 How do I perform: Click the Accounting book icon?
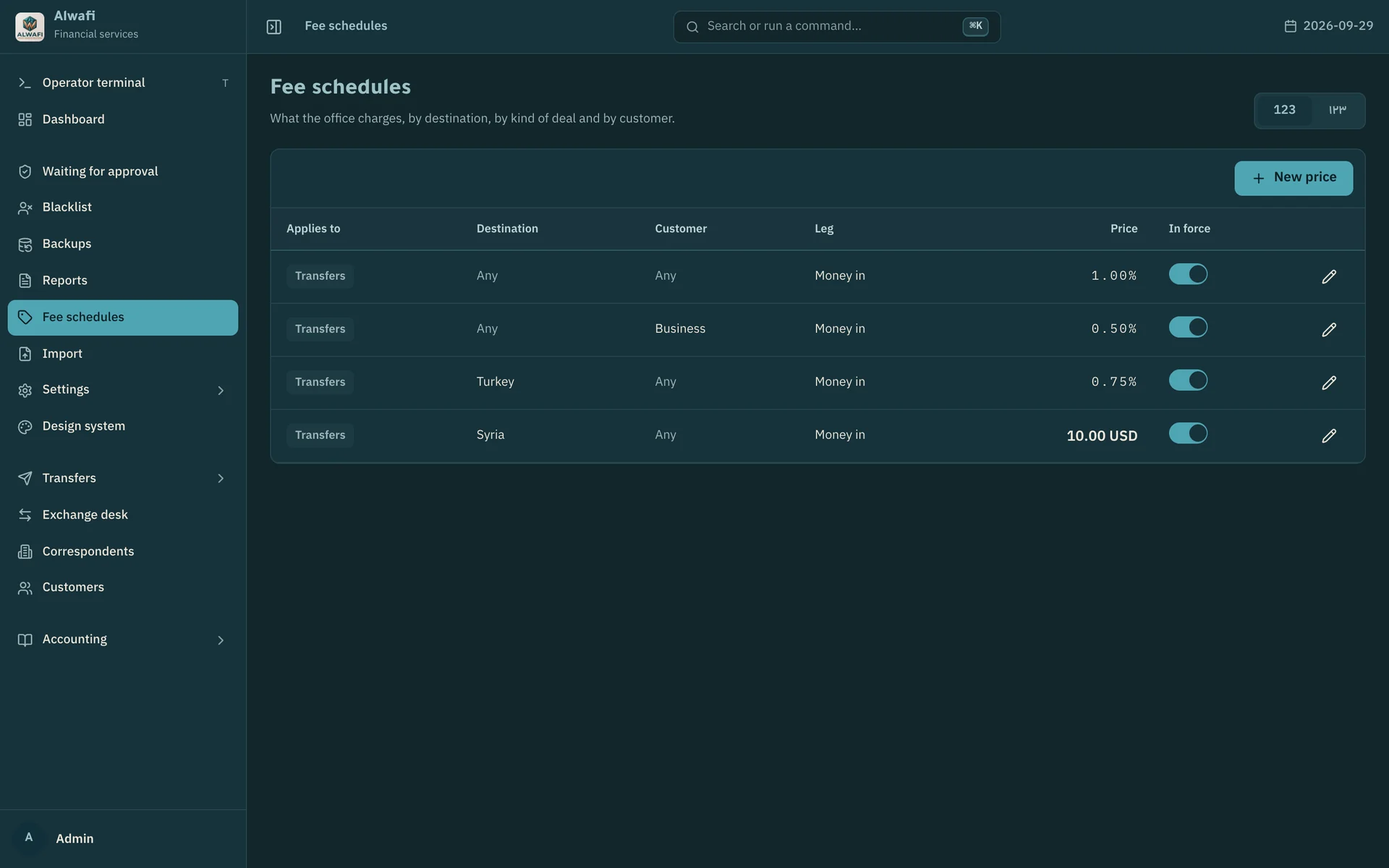25,640
